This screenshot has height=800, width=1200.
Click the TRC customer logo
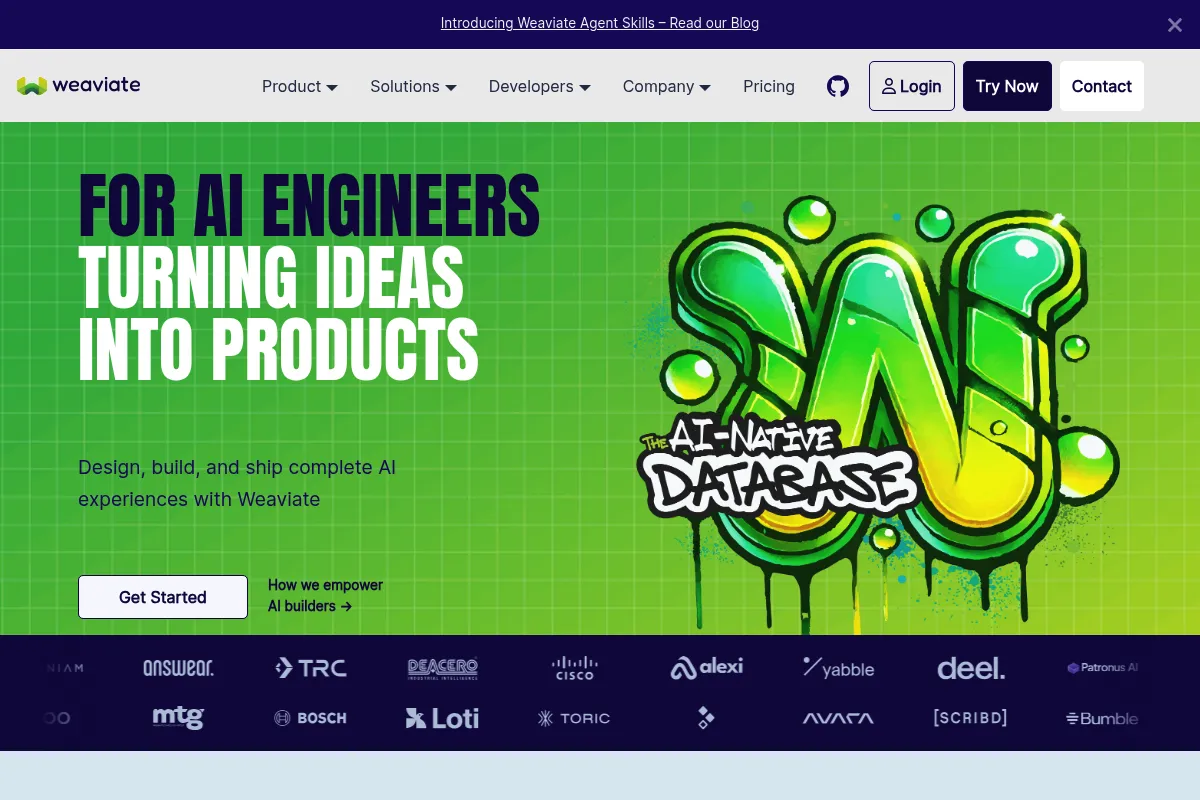point(311,668)
